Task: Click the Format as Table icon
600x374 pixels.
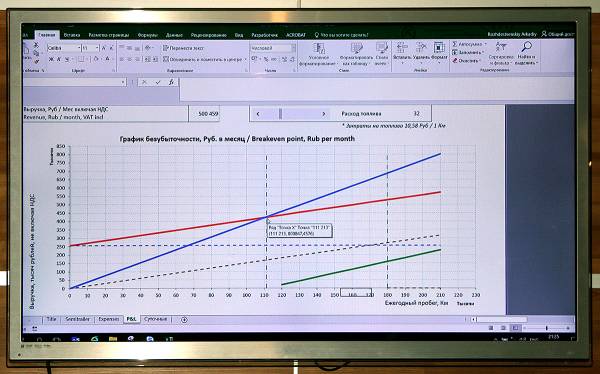Action: [357, 48]
